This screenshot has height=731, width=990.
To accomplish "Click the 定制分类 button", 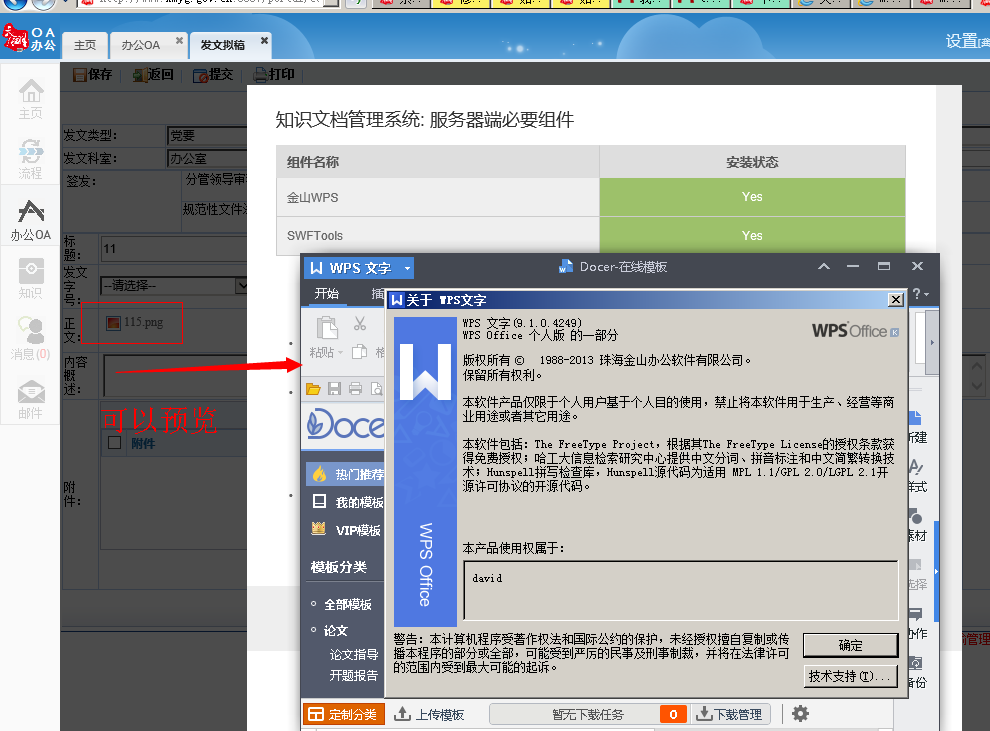I will [343, 714].
